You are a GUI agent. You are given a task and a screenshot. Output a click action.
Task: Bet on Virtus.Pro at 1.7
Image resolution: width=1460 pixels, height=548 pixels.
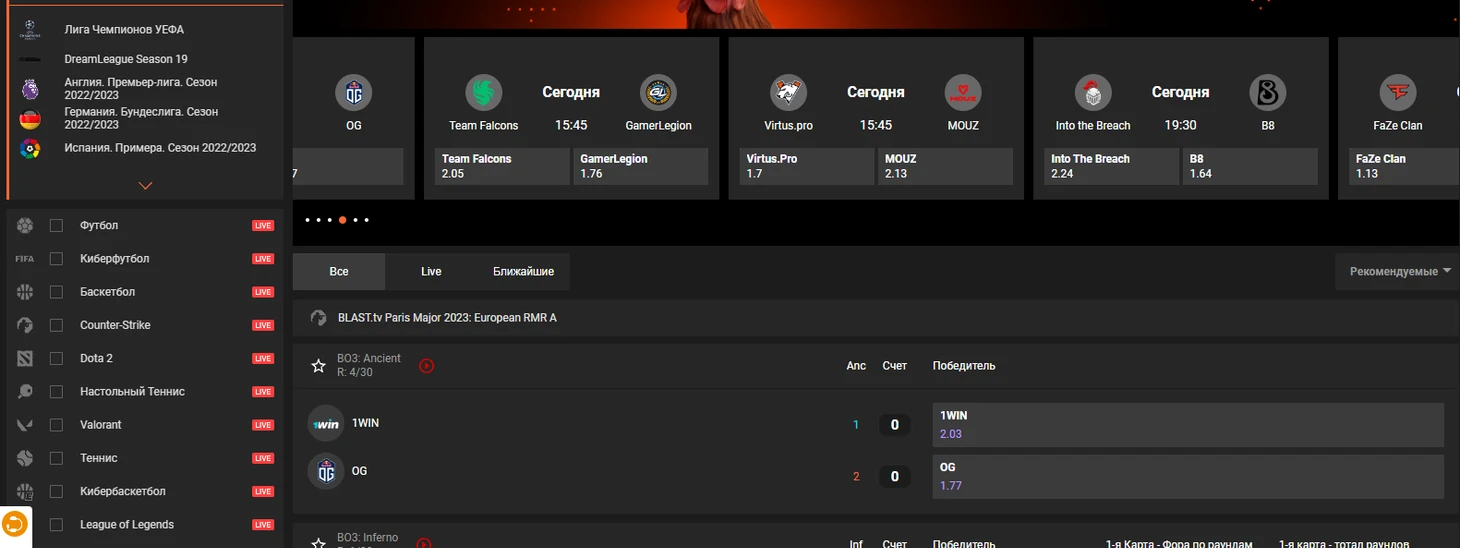tap(808, 167)
